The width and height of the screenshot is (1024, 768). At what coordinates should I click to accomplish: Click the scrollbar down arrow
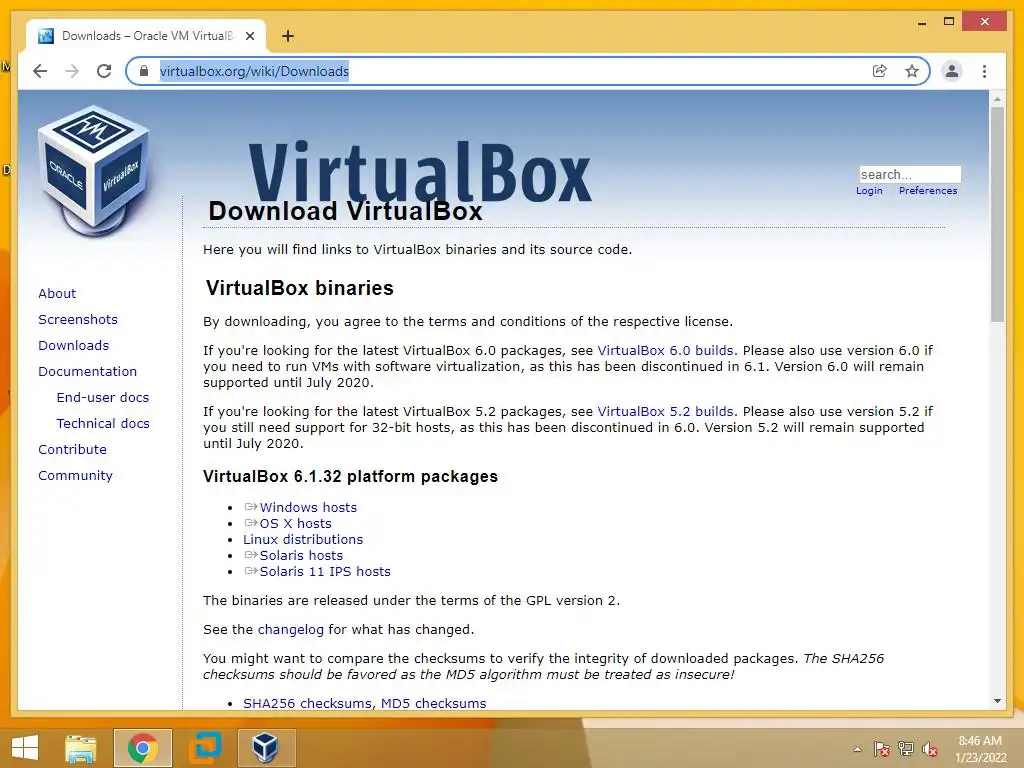(997, 701)
